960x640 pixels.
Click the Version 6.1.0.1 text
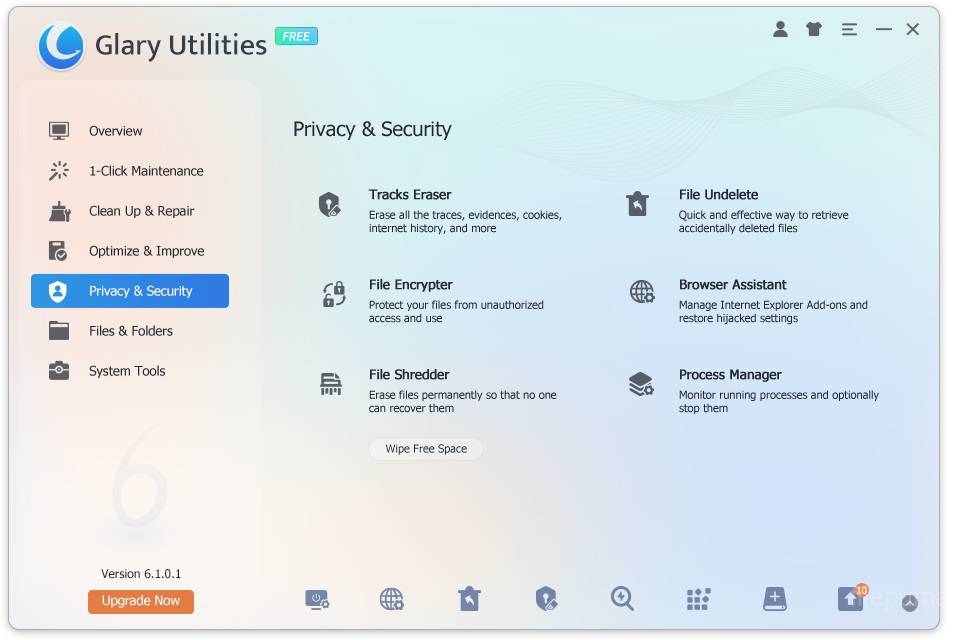click(x=141, y=574)
